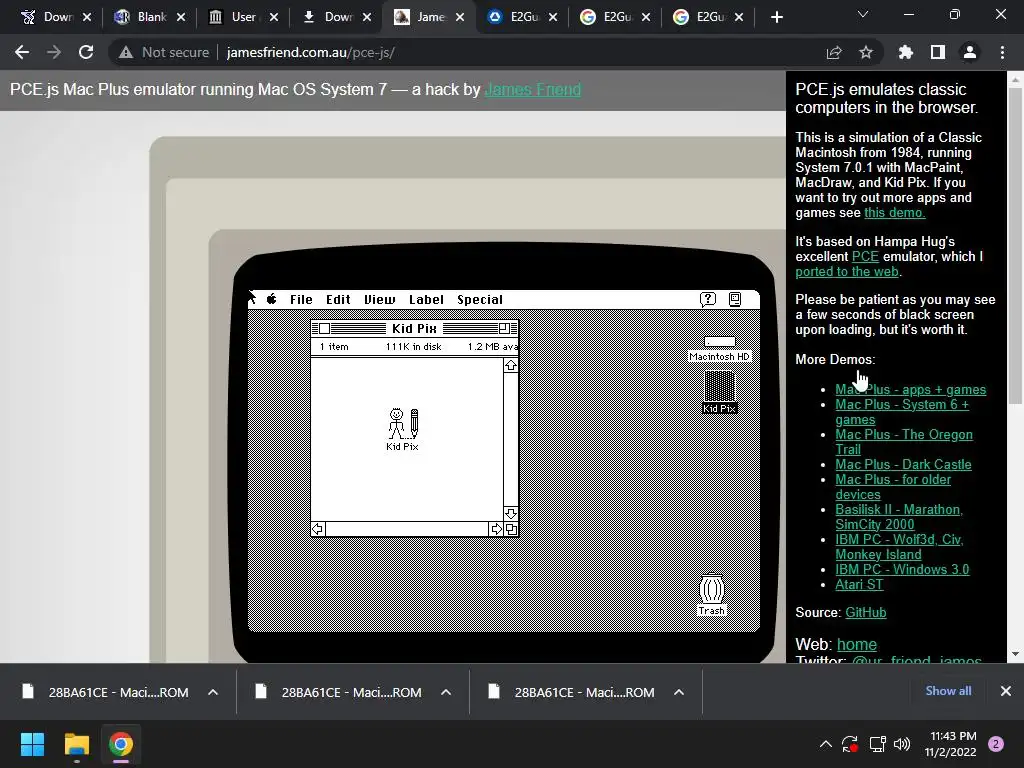Screen dimensions: 1024x768
Task: Open the PCE emulator link
Action: (865, 257)
